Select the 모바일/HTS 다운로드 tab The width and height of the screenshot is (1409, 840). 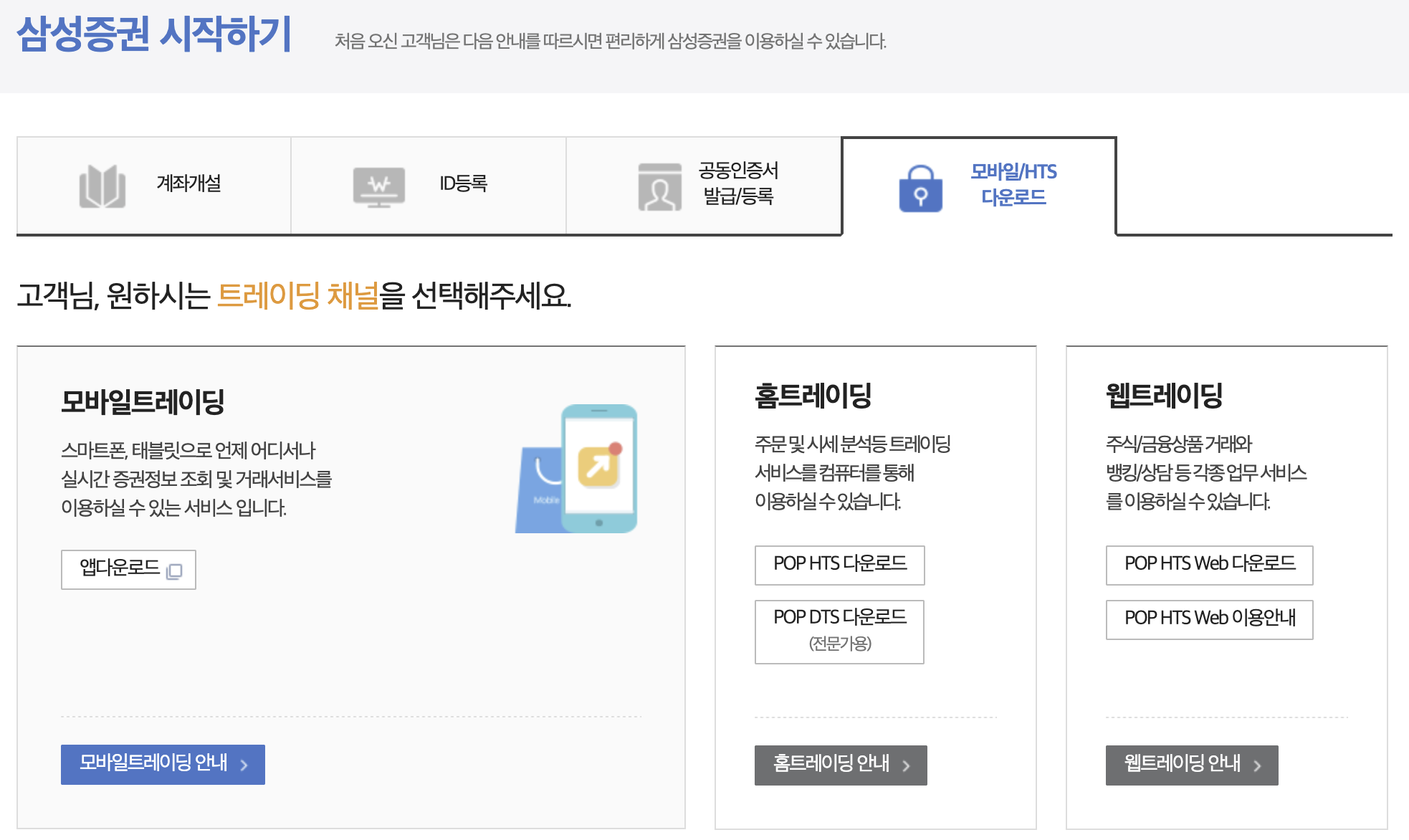coord(1013,184)
